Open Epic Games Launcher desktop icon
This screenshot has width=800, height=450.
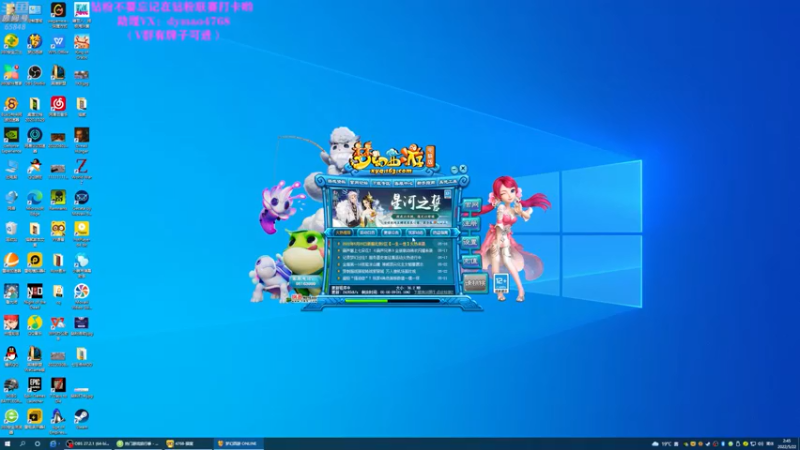tap(35, 390)
